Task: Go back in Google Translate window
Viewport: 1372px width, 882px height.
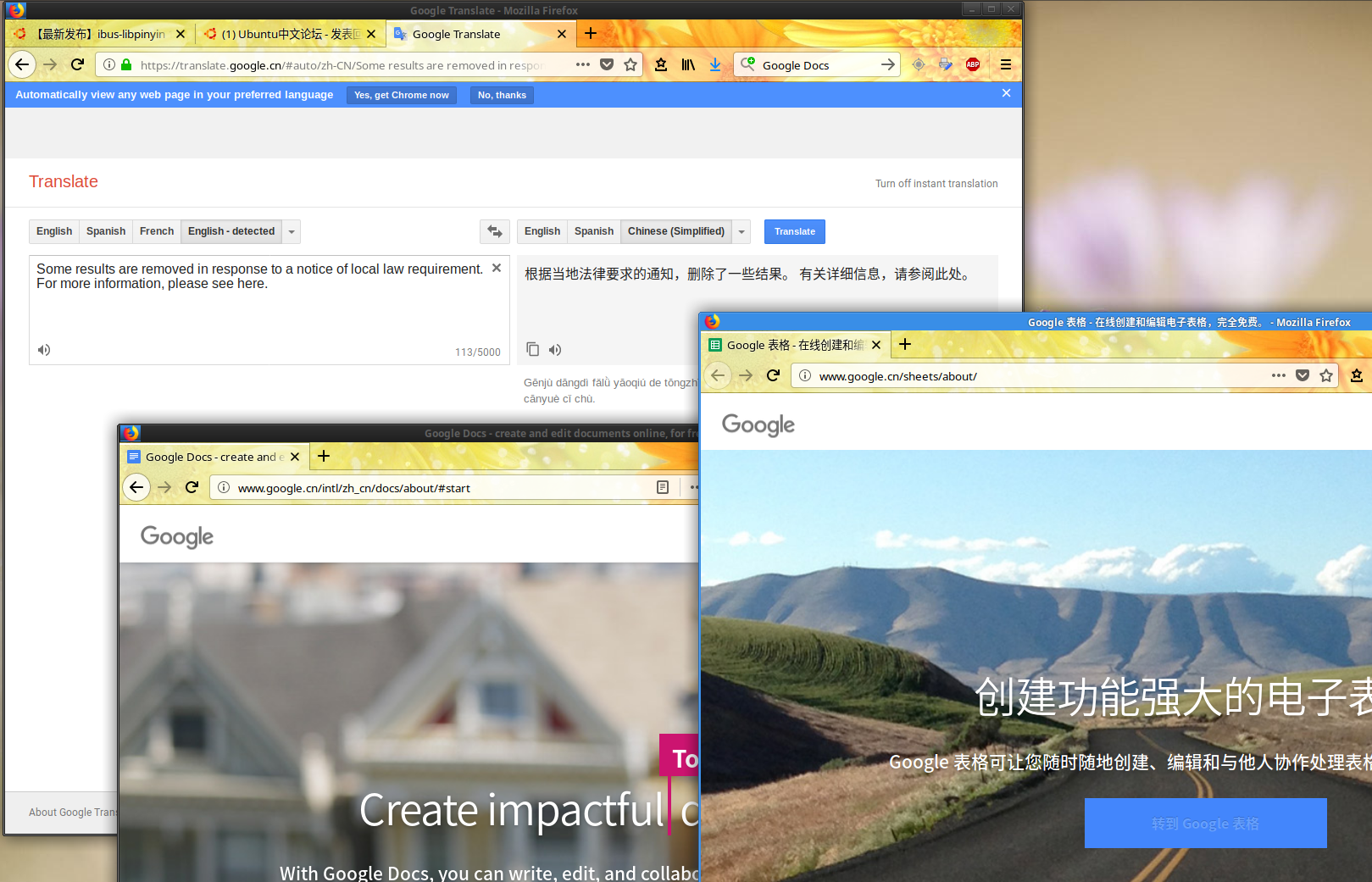Action: pos(22,64)
